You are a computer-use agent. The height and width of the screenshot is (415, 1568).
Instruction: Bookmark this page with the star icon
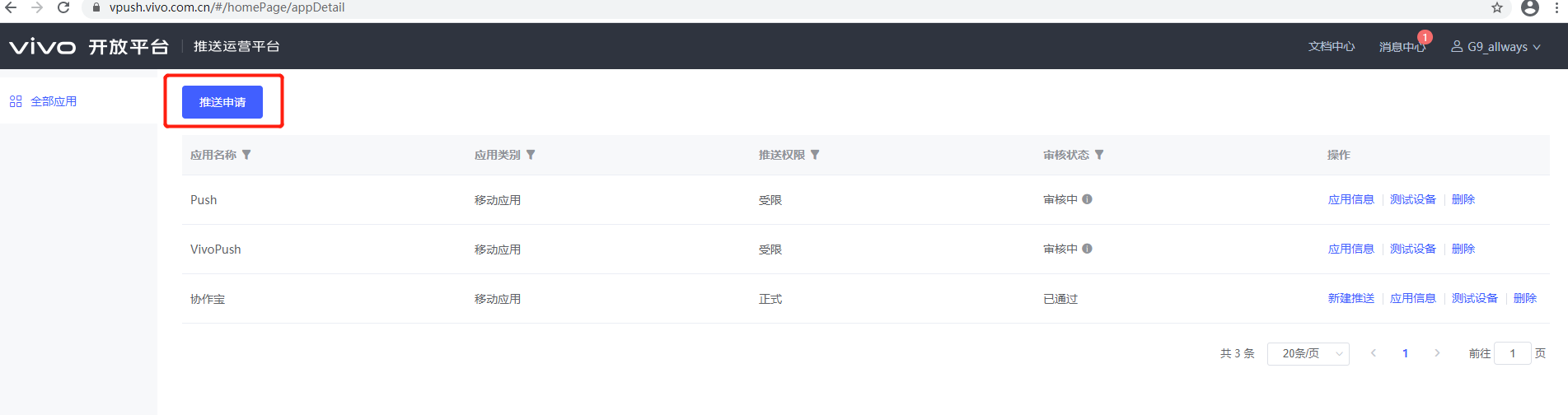click(x=1497, y=7)
